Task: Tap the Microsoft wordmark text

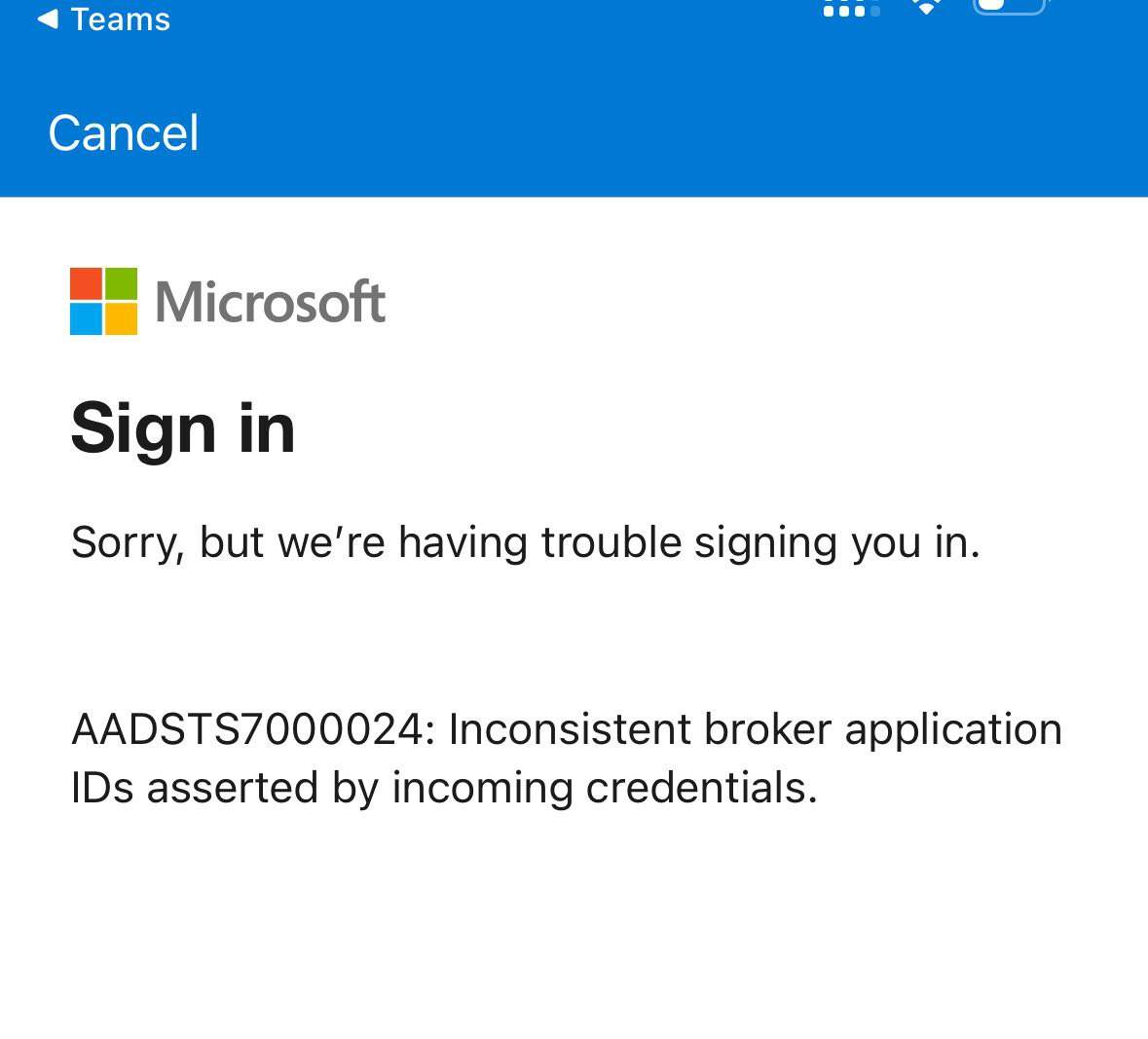Action: point(269,302)
